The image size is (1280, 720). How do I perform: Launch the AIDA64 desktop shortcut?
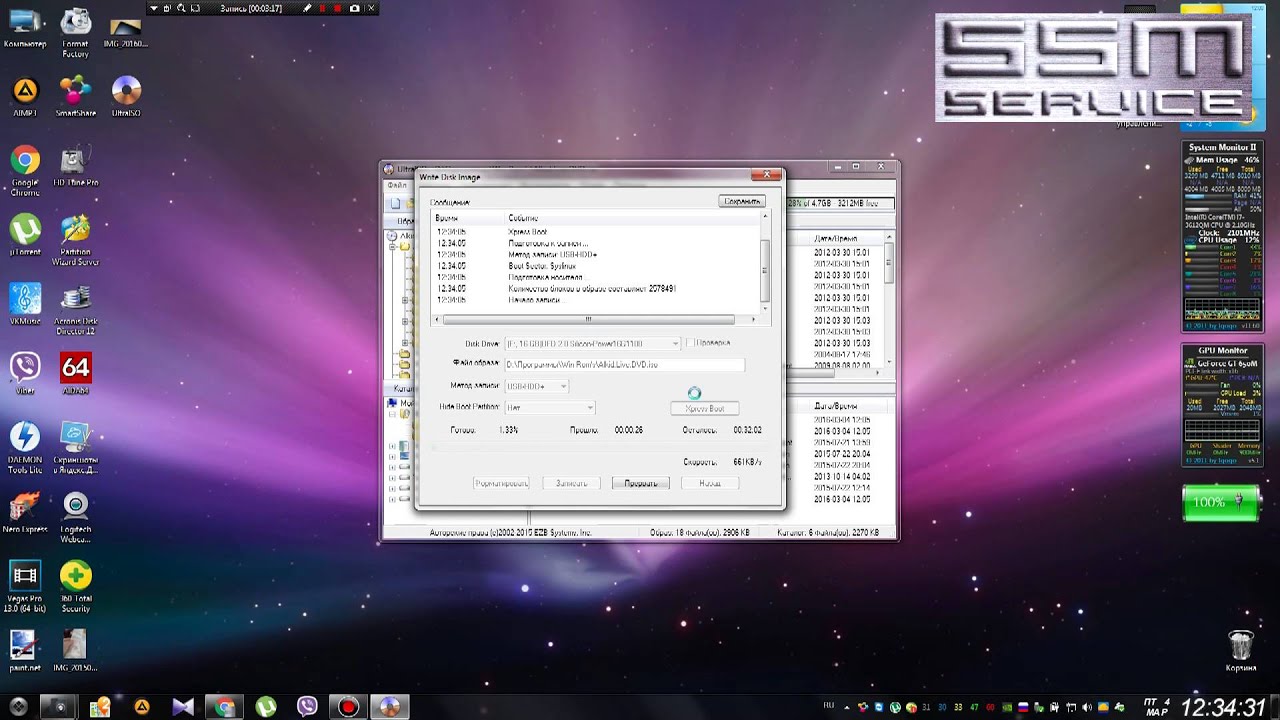pyautogui.click(x=75, y=373)
